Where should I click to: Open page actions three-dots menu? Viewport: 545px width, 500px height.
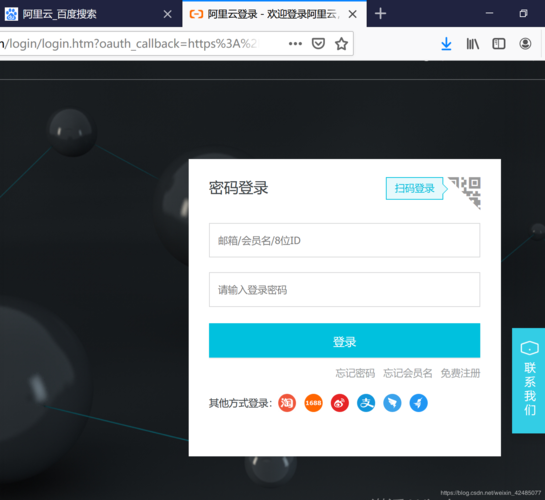[295, 44]
